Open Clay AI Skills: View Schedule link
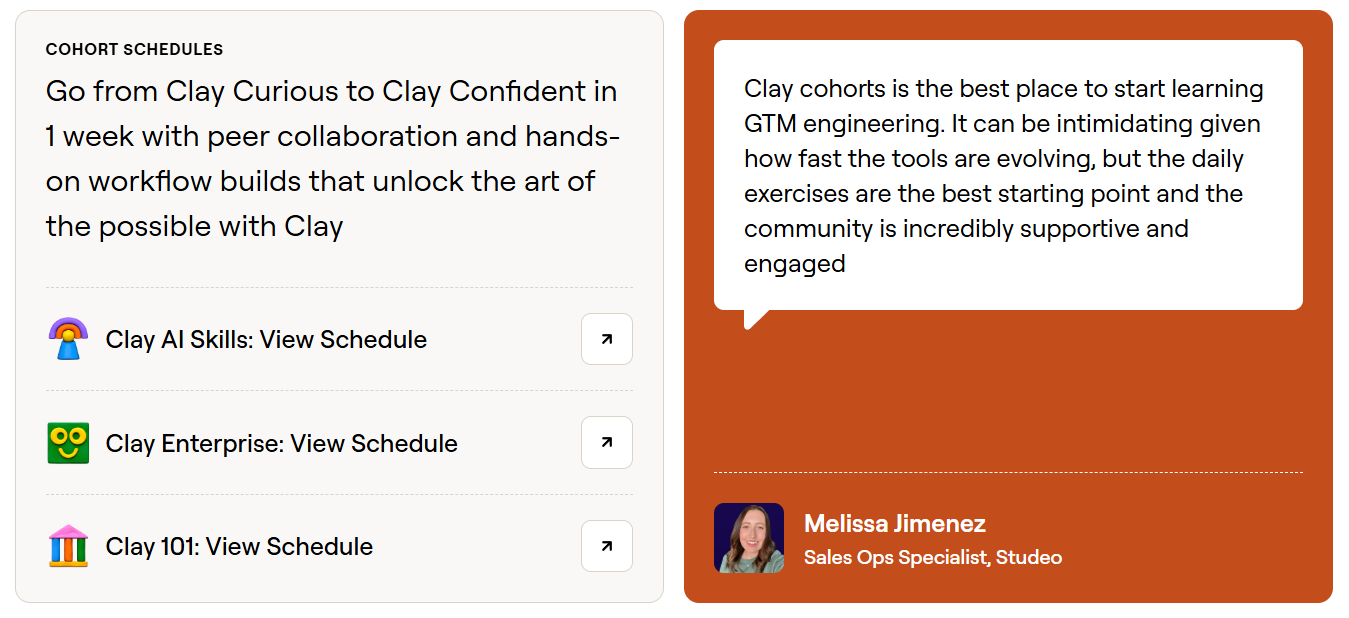 (x=266, y=339)
